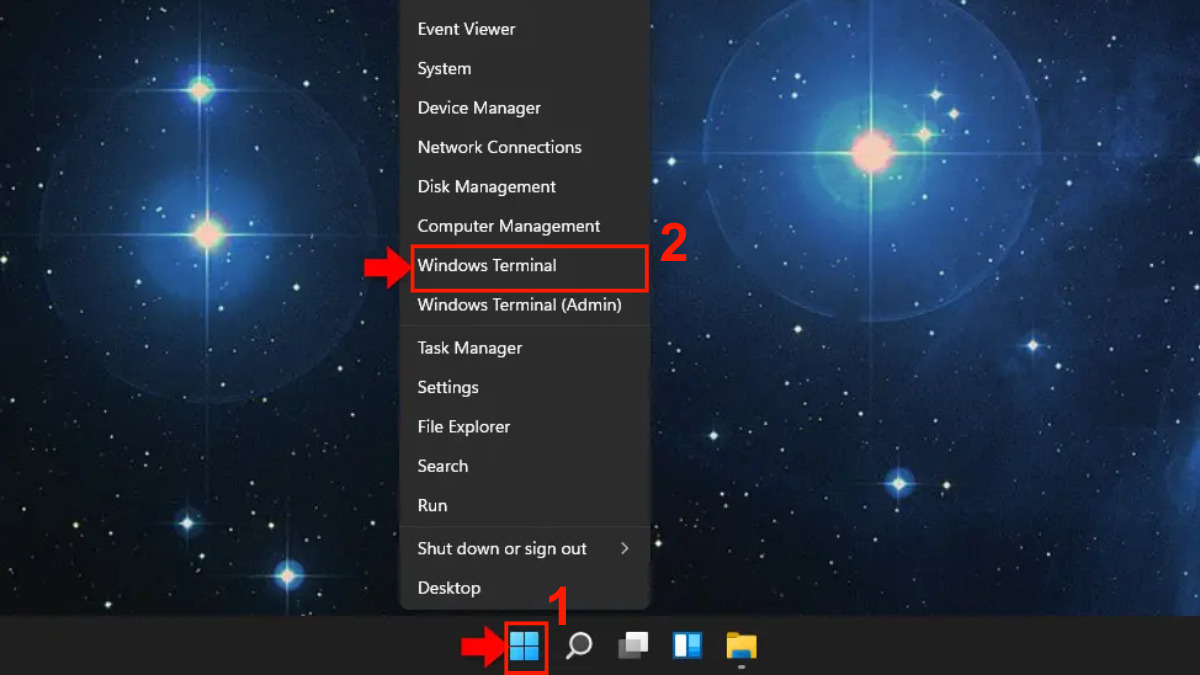1200x675 pixels.
Task: Select System in the context menu
Action: click(x=525, y=69)
